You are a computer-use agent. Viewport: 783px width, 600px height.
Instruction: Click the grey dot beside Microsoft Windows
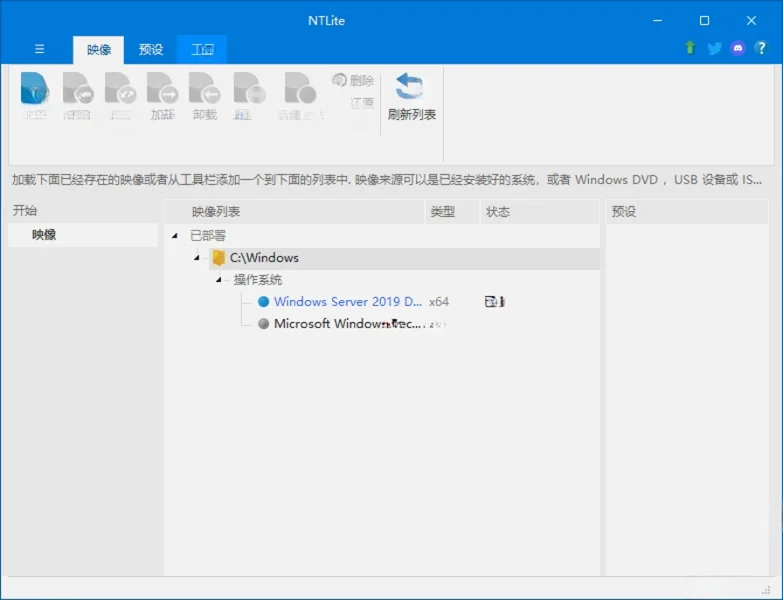[x=264, y=323]
